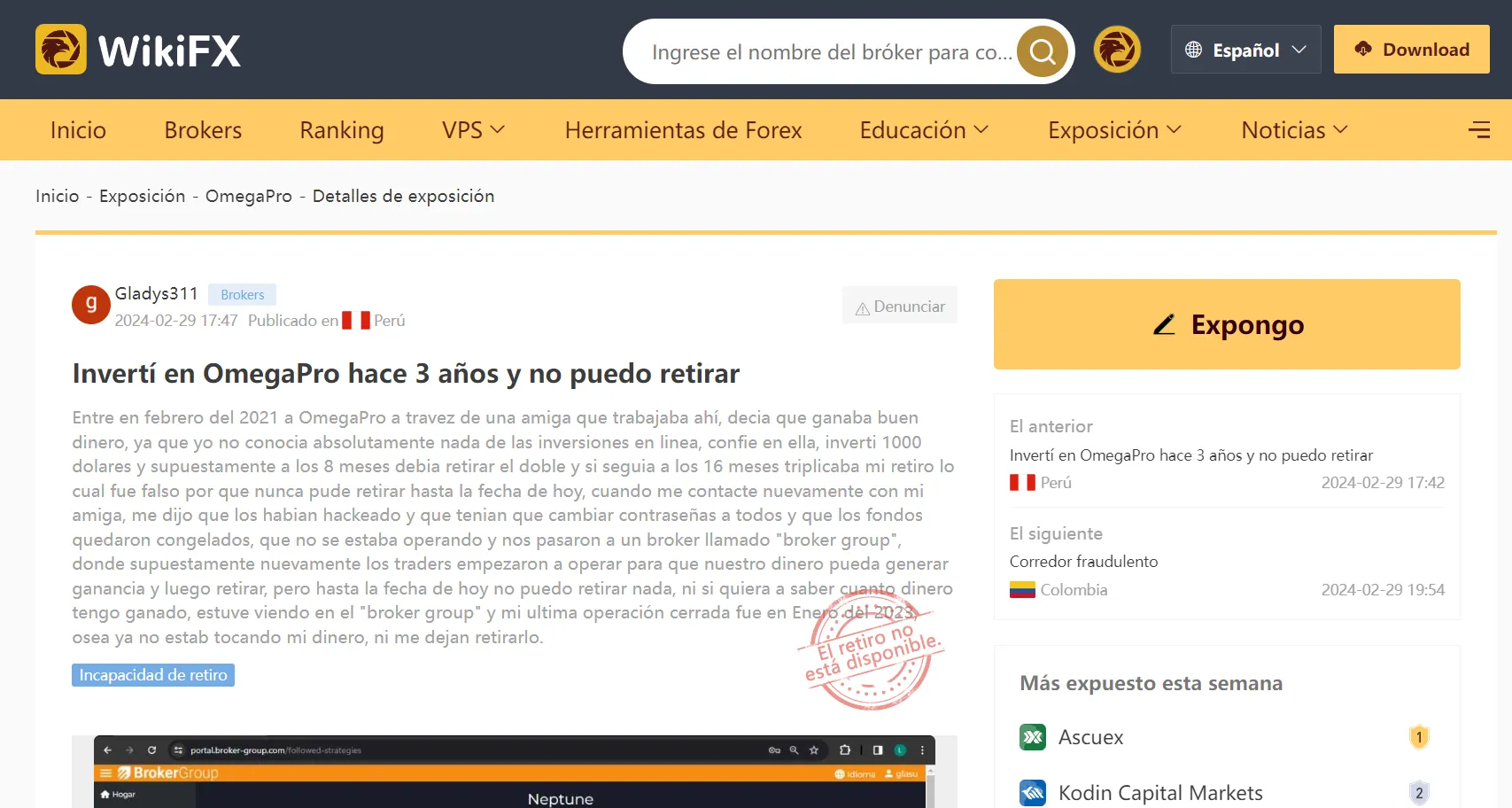The width and height of the screenshot is (1512, 808).
Task: Click the Ascuex broker logo
Action: 1033,737
